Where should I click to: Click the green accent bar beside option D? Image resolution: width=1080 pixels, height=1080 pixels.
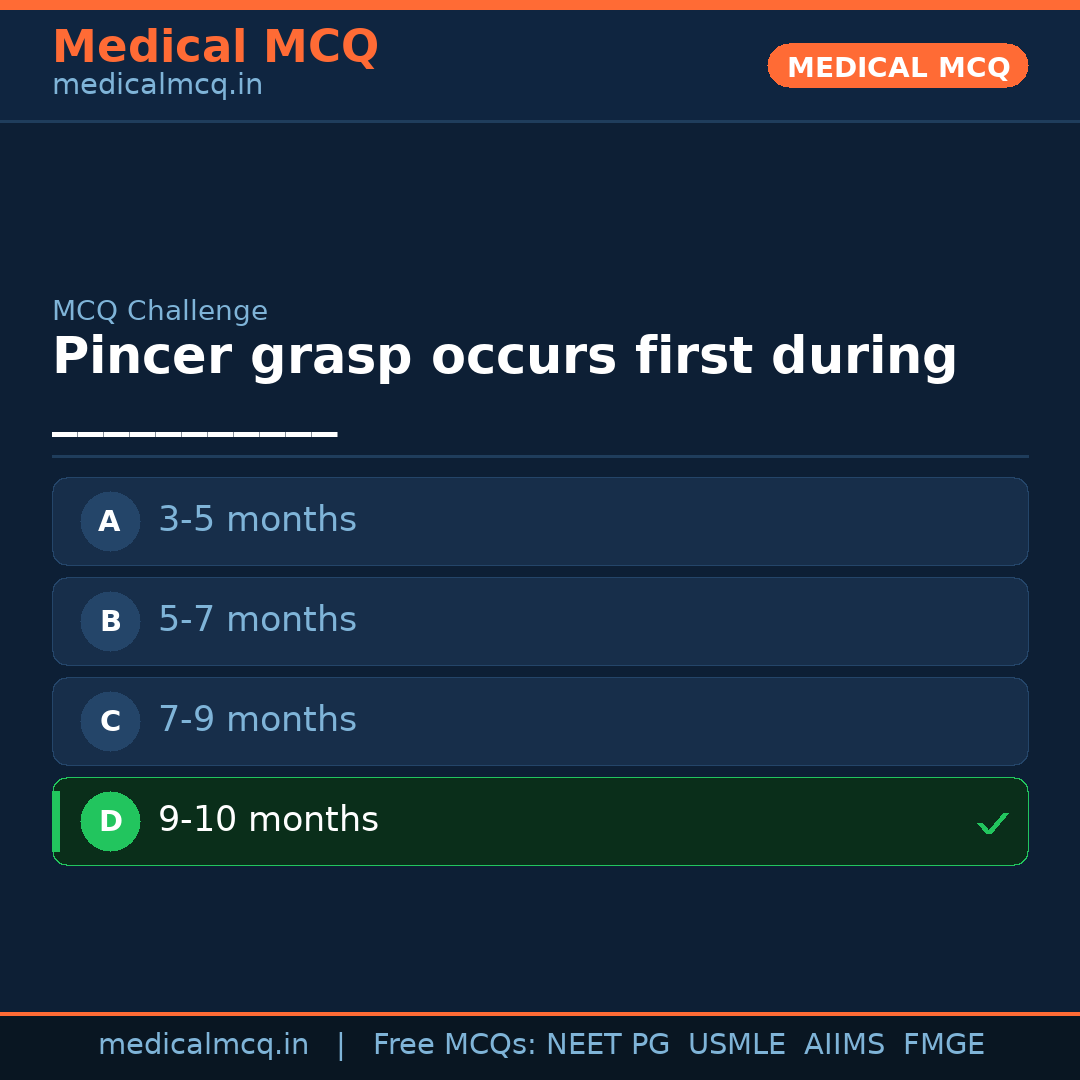click(55, 821)
